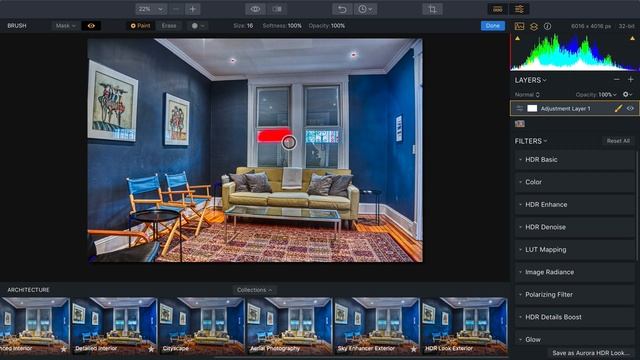Viewport: 640px width, 360px height.
Task: Click the ARCHITECTURE category label
Action: 28,290
